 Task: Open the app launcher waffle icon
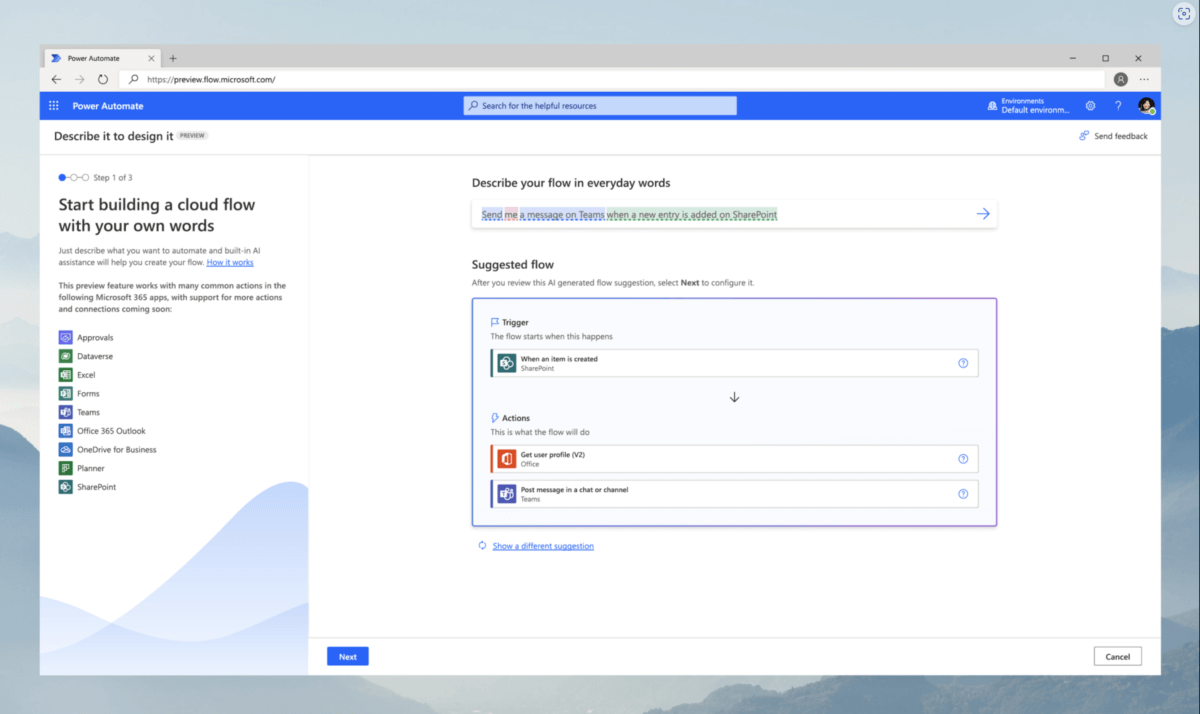click(x=54, y=106)
